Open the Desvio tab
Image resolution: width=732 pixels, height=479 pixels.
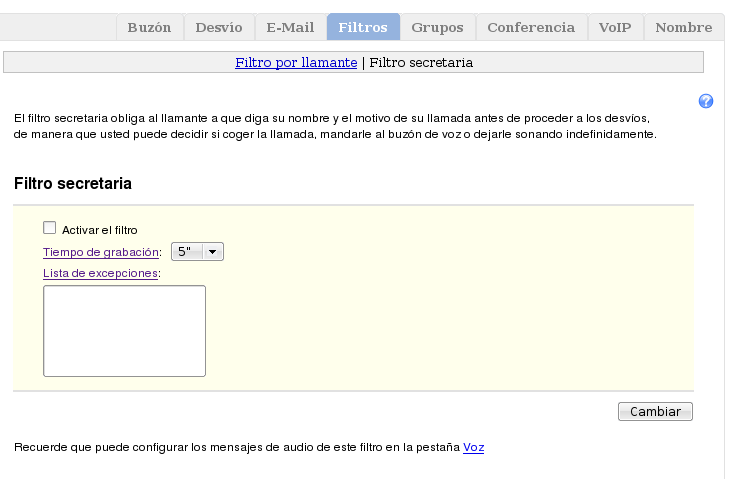(x=218, y=27)
